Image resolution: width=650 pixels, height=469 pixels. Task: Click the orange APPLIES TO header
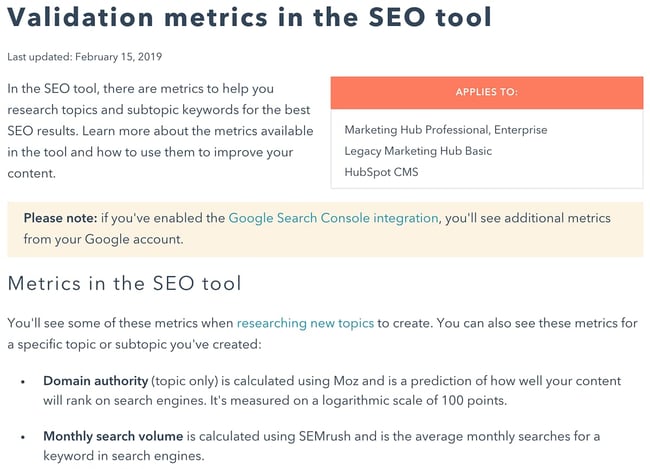487,91
